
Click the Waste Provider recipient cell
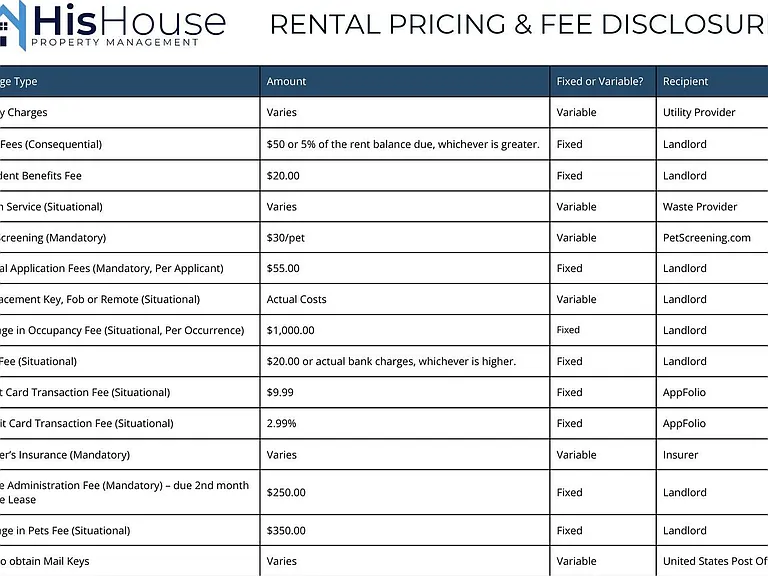pos(699,207)
